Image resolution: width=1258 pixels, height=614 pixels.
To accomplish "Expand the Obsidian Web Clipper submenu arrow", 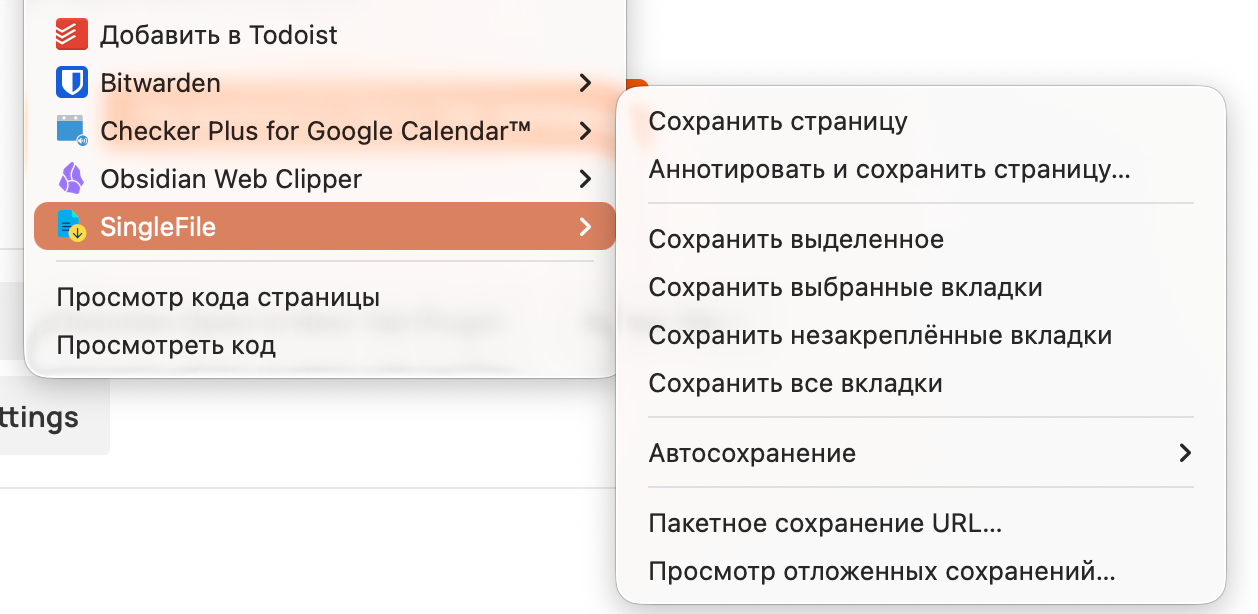I will click(585, 179).
